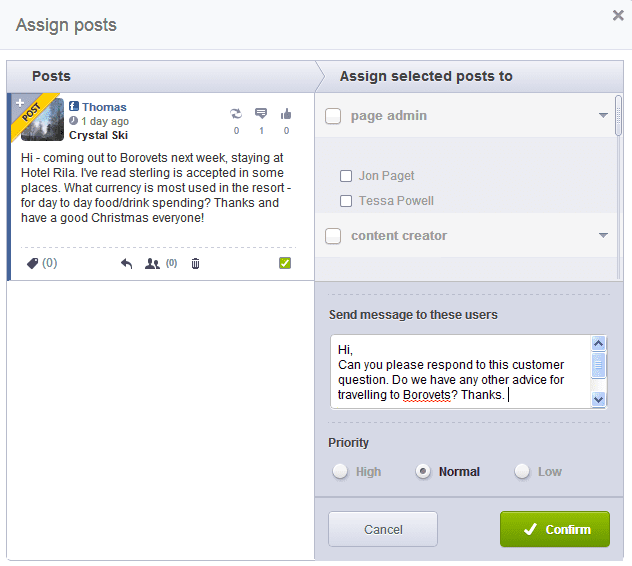Expand the content creator group arrow

pyautogui.click(x=603, y=236)
